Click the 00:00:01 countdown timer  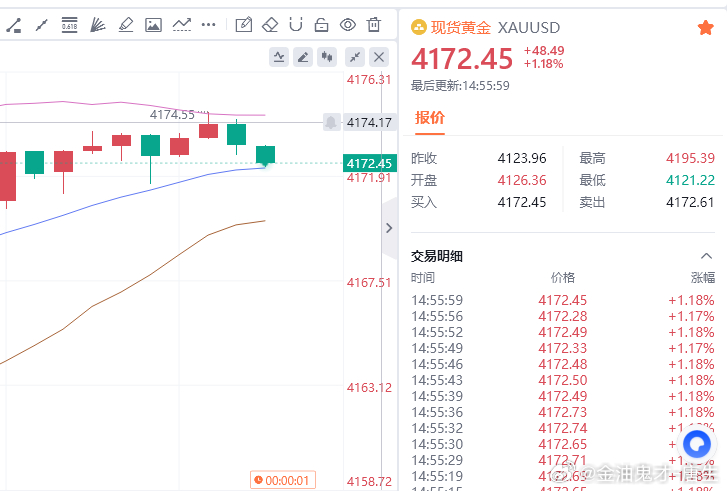coord(282,480)
